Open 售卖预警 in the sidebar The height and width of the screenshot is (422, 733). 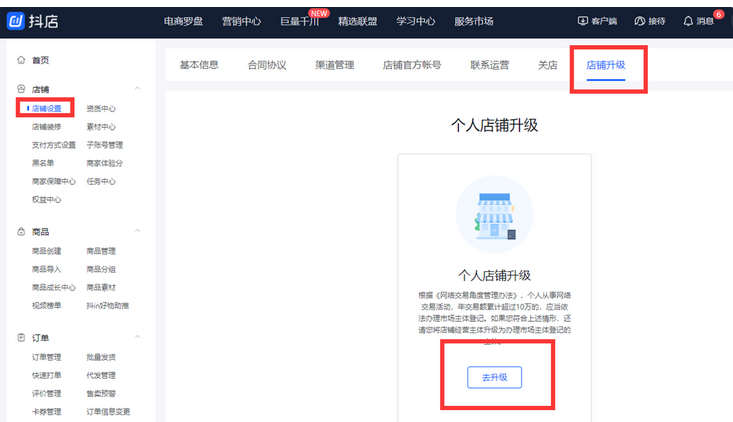click(x=101, y=393)
